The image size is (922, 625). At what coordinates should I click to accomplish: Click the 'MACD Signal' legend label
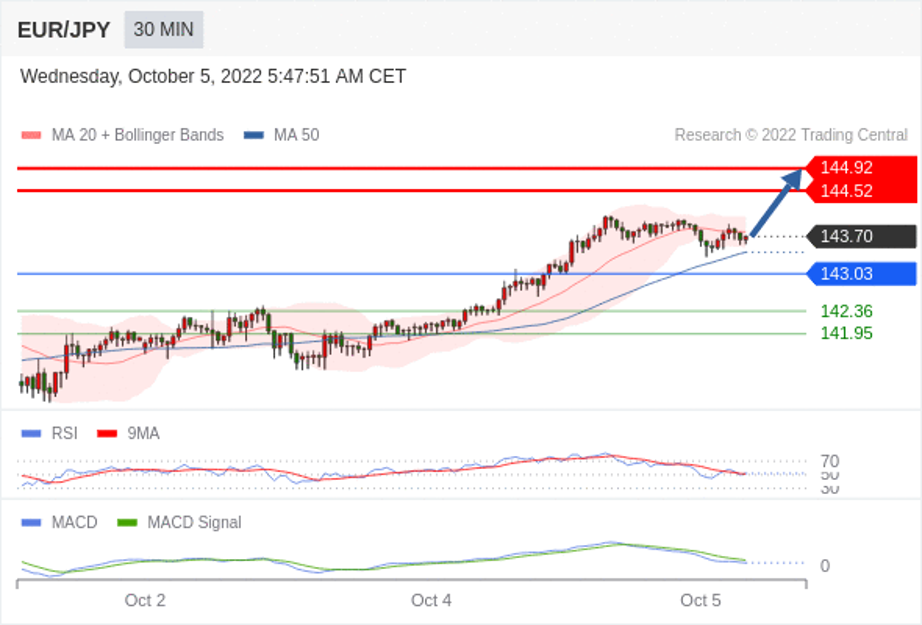[194, 523]
